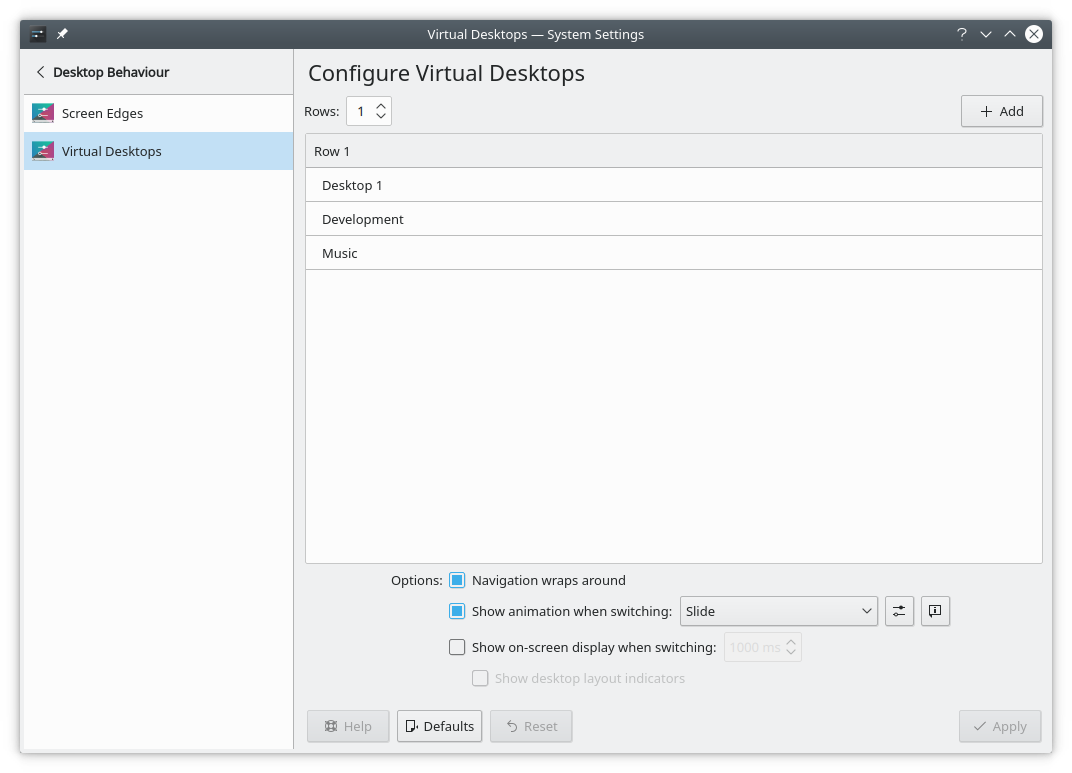Viewport: 1072px width, 773px height.
Task: Go back using Desktop Behaviour arrow
Action: 41,72
